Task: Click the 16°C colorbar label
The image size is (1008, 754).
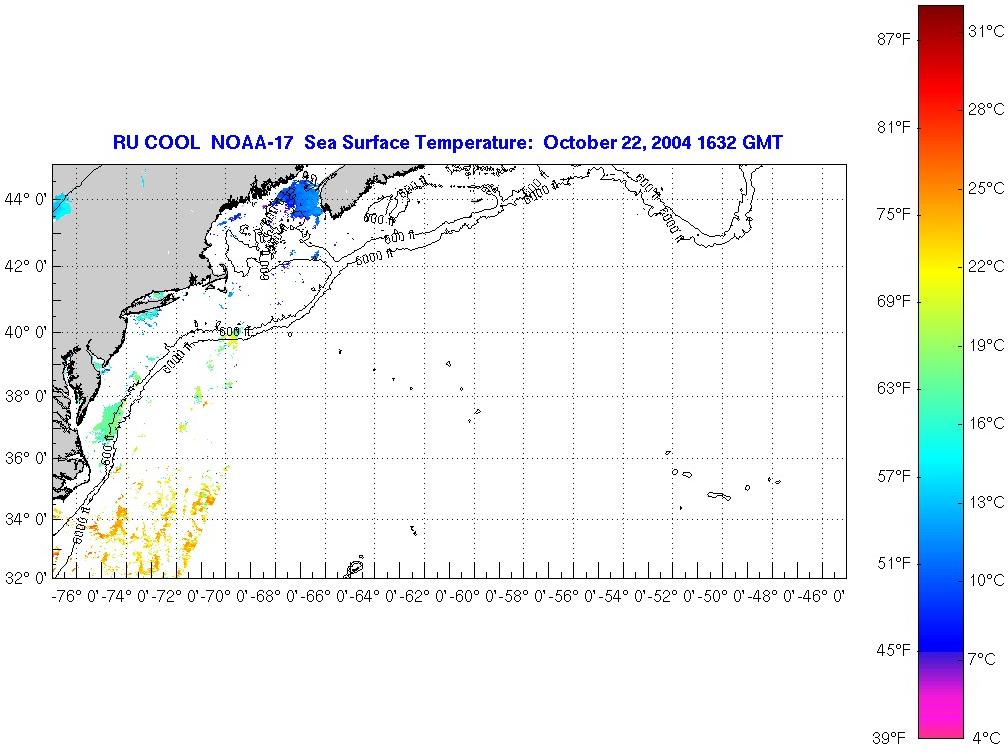Action: pos(986,424)
